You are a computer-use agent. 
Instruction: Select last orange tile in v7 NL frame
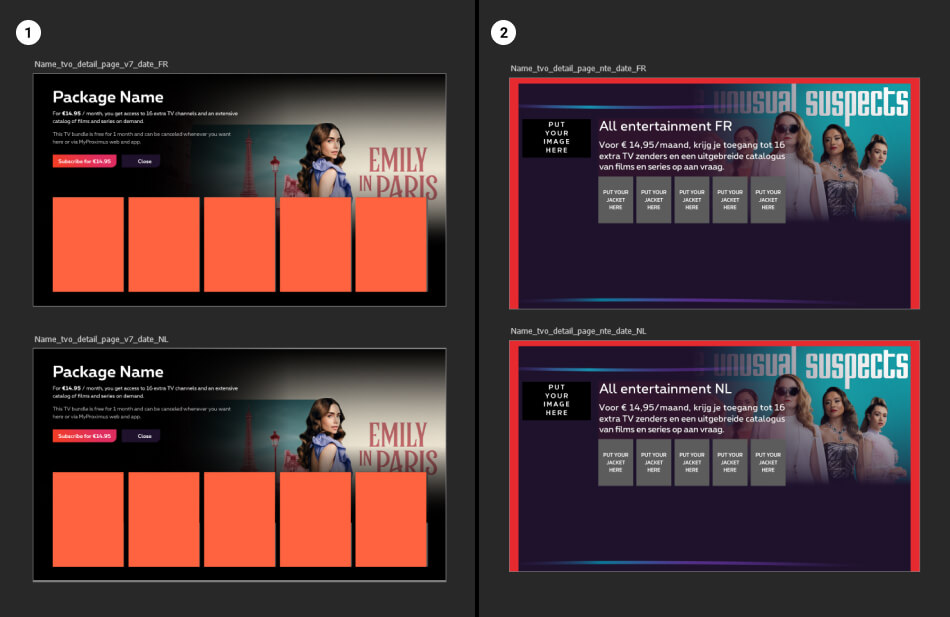[x=391, y=519]
